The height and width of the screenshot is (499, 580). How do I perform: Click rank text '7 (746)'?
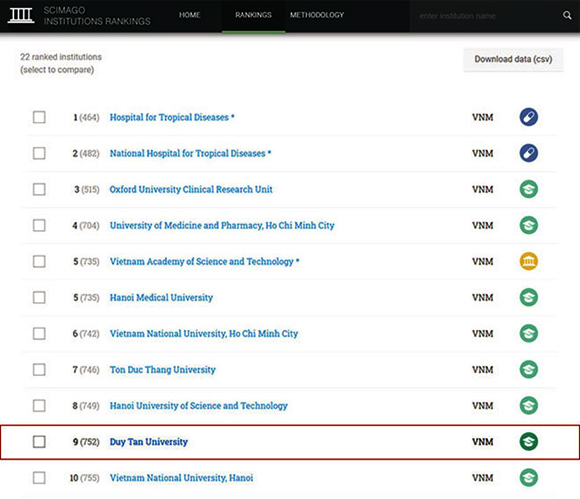pyautogui.click(x=86, y=370)
